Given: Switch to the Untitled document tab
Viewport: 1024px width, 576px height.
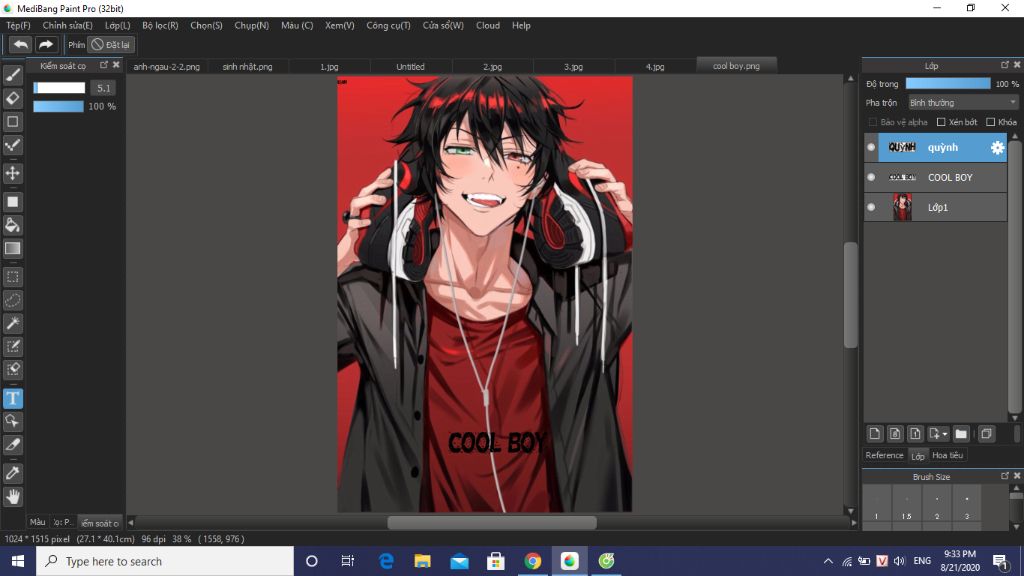Looking at the screenshot, I should pos(410,67).
